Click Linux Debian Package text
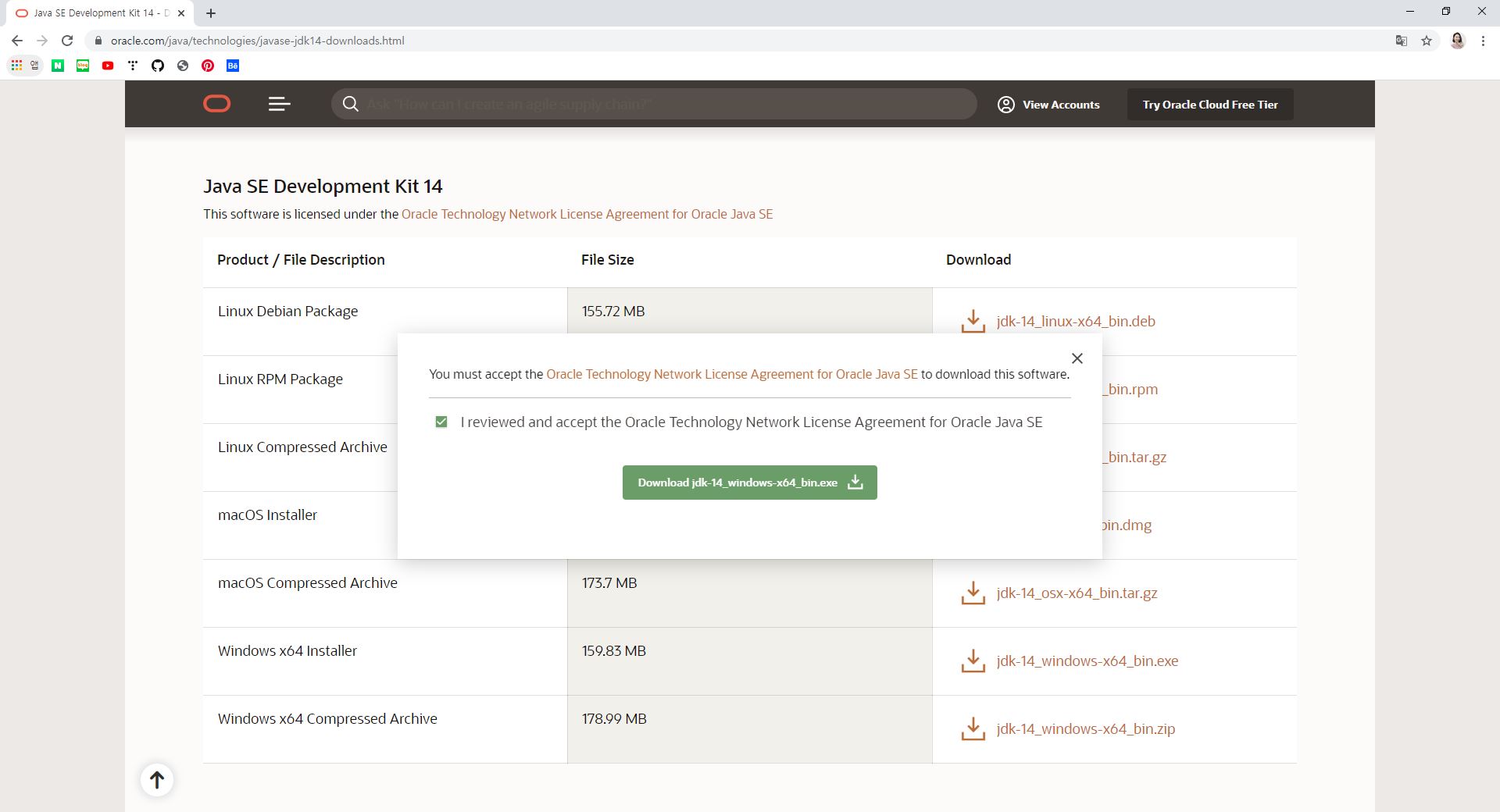The image size is (1500, 812). [x=287, y=311]
